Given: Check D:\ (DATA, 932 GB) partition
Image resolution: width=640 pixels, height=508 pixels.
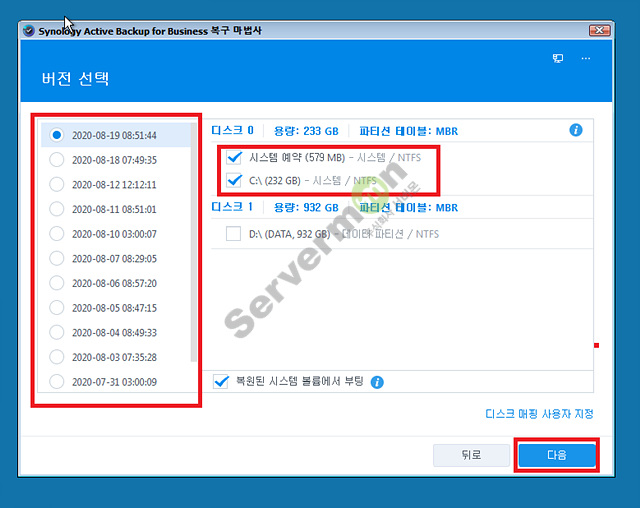Looking at the screenshot, I should pos(233,234).
